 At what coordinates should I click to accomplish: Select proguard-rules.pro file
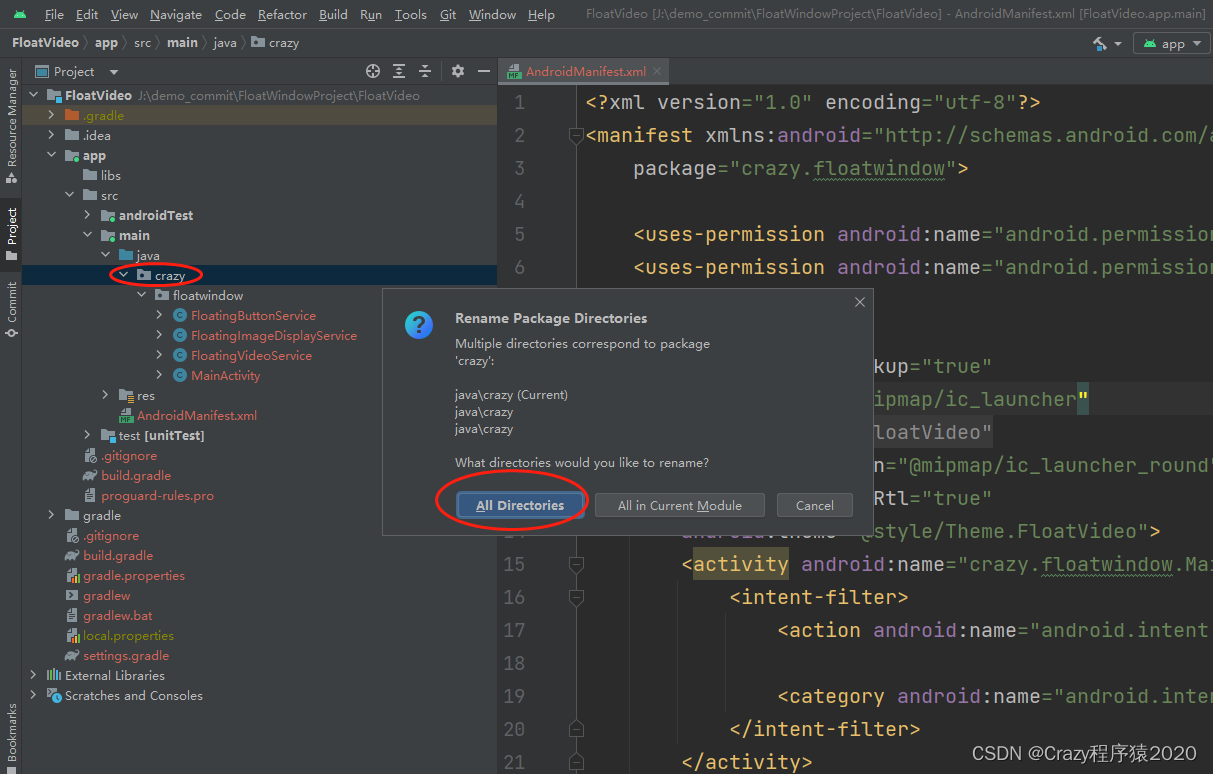[x=157, y=495]
